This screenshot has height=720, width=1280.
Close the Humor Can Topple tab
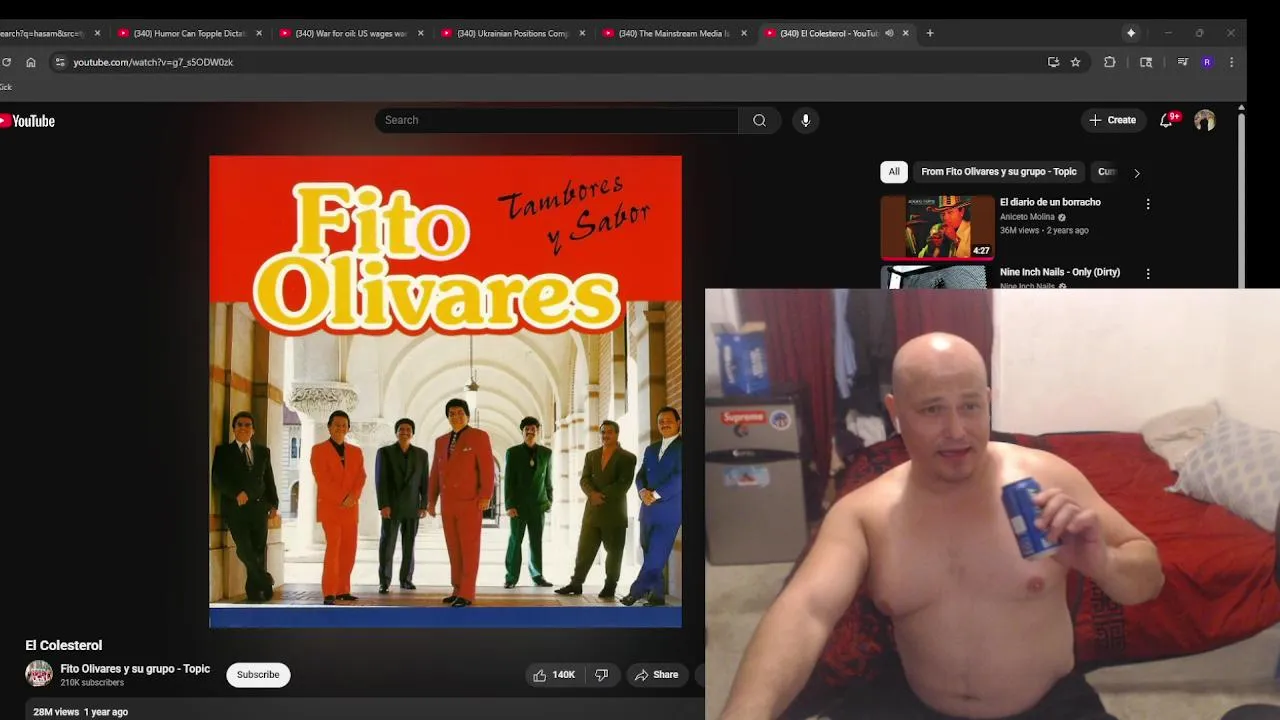(x=259, y=33)
